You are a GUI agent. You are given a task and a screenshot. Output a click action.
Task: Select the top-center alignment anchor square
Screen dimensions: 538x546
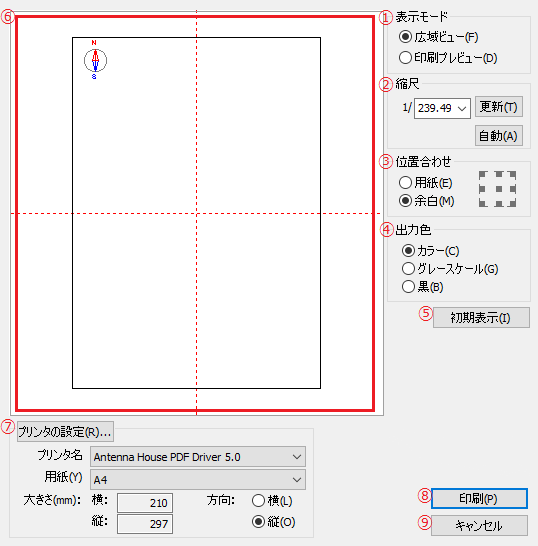pos(499,174)
